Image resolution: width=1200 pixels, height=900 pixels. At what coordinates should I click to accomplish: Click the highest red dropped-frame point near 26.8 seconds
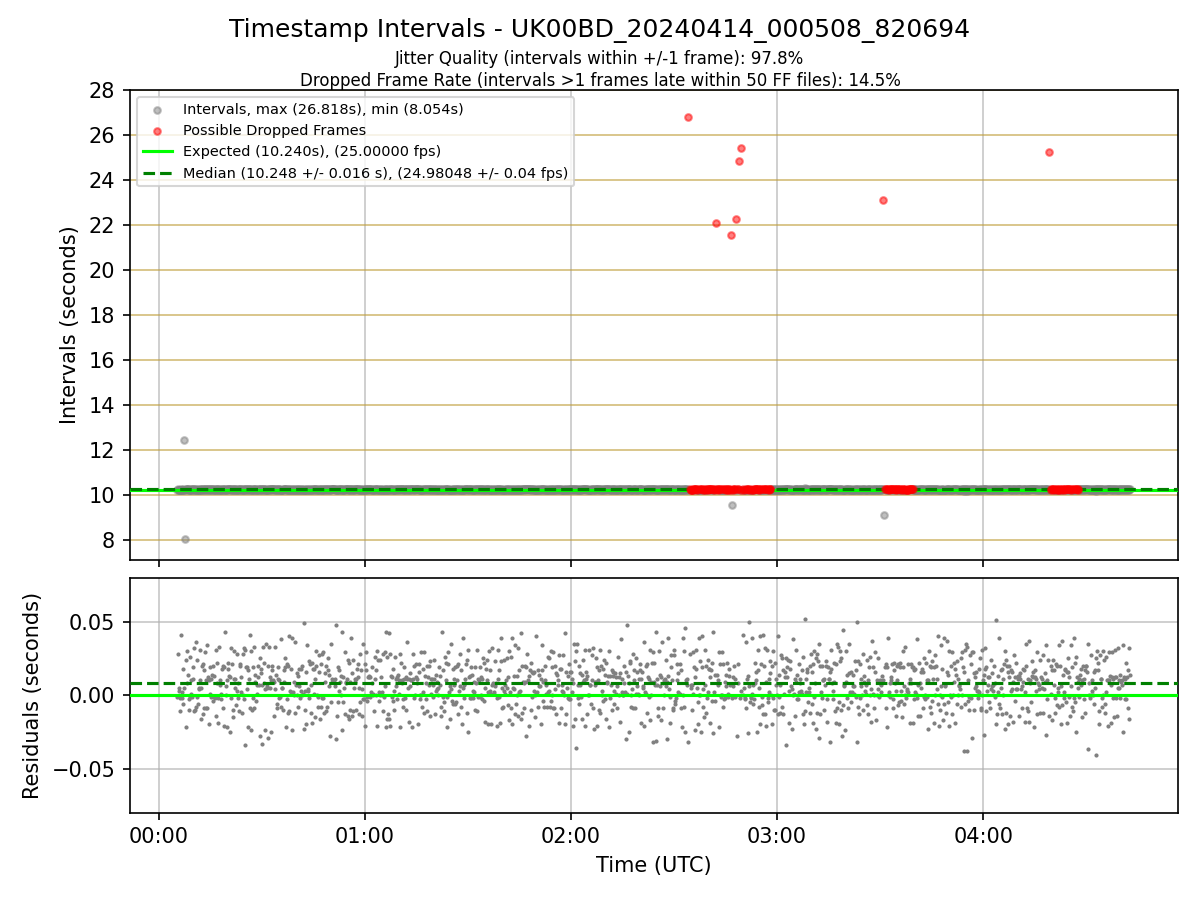tap(688, 117)
